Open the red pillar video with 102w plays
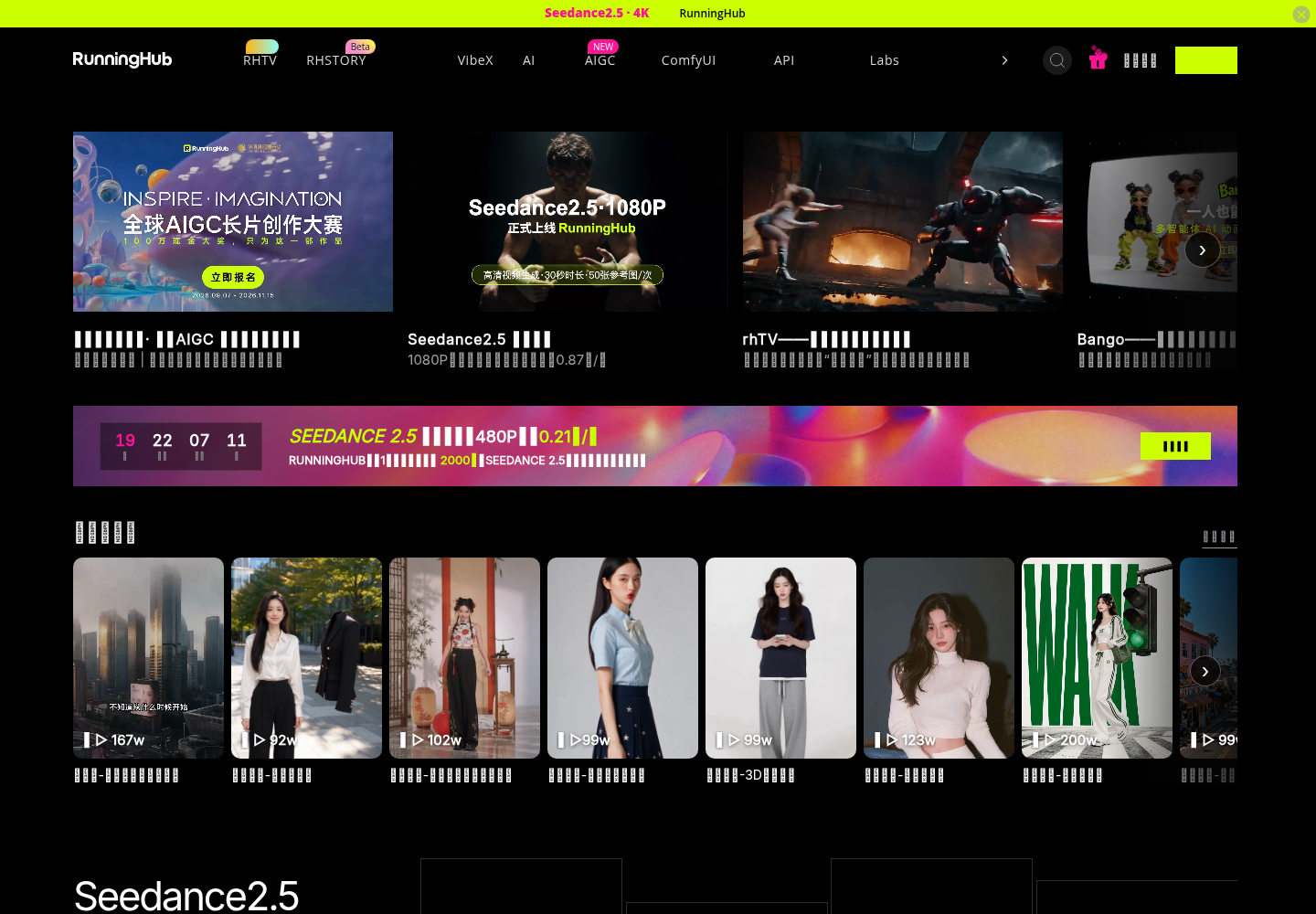 coord(464,658)
